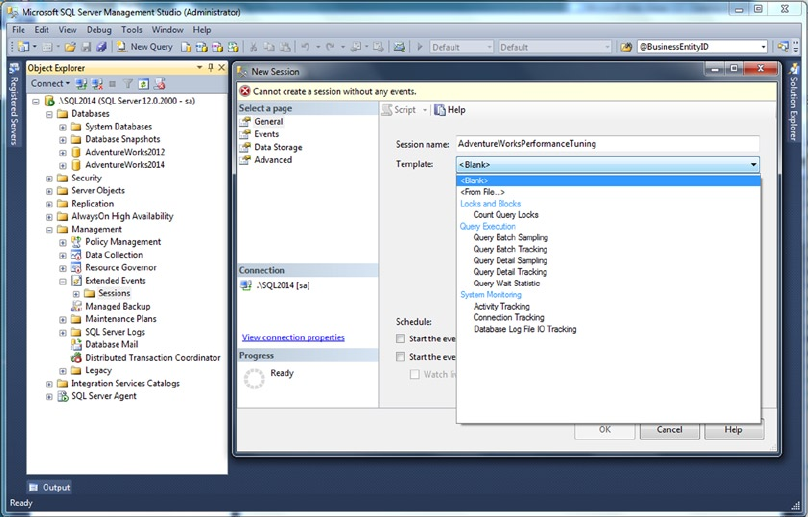Open the Edit menu
Image resolution: width=808 pixels, height=517 pixels.
tap(42, 30)
